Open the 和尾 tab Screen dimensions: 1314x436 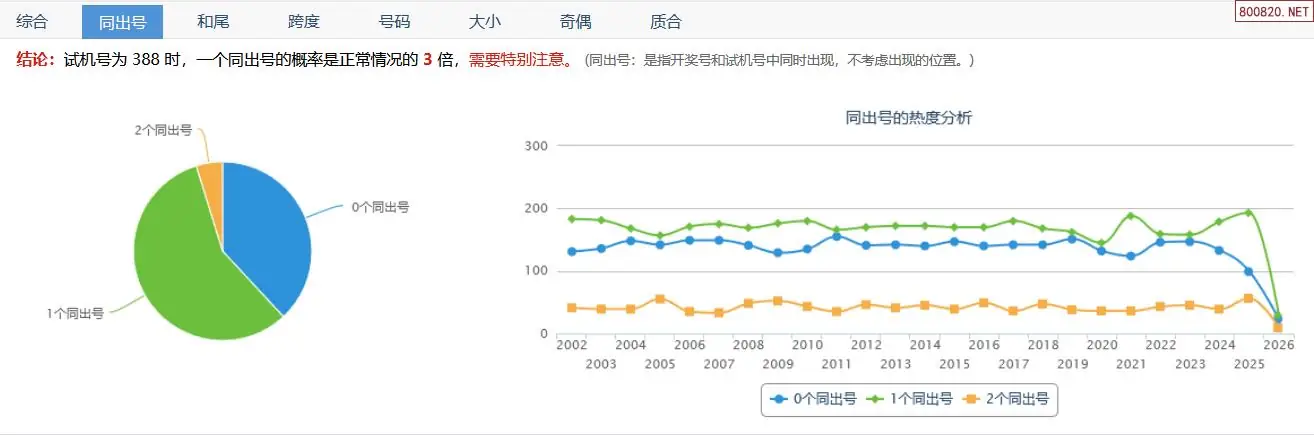pos(213,21)
